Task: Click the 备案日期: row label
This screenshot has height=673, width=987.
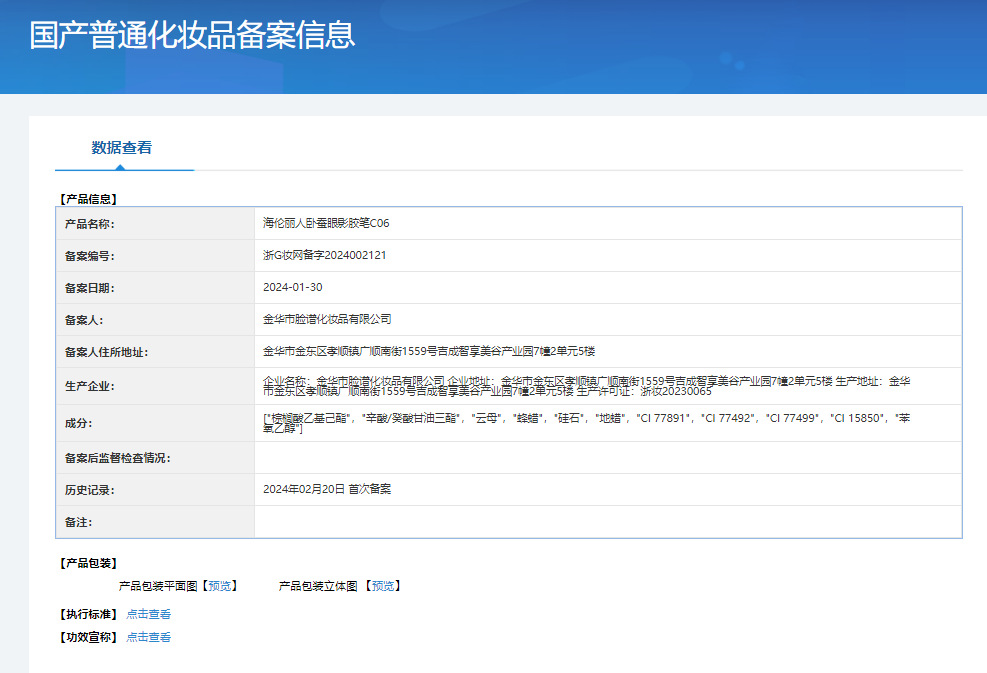Action: point(89,288)
